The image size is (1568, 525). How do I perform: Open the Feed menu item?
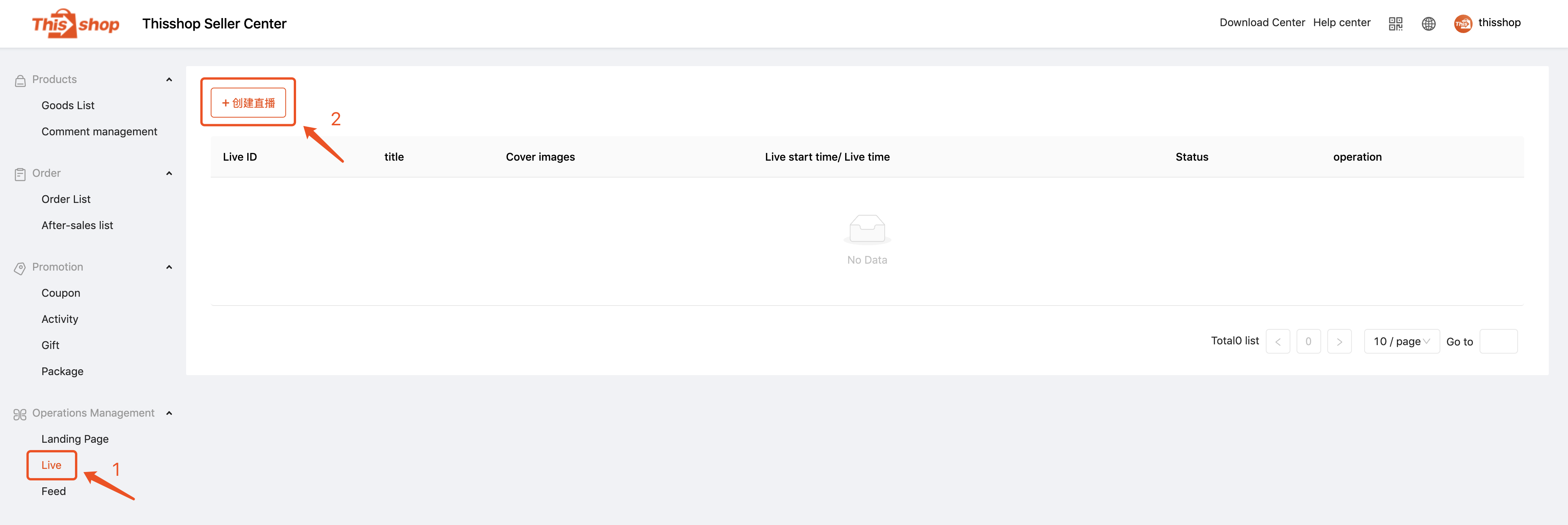(x=53, y=491)
